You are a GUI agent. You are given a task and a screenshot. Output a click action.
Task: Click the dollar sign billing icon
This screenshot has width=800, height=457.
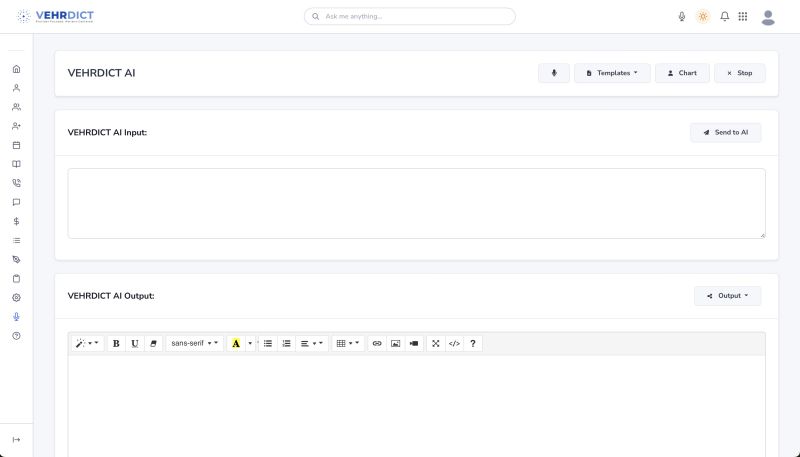coord(16,221)
